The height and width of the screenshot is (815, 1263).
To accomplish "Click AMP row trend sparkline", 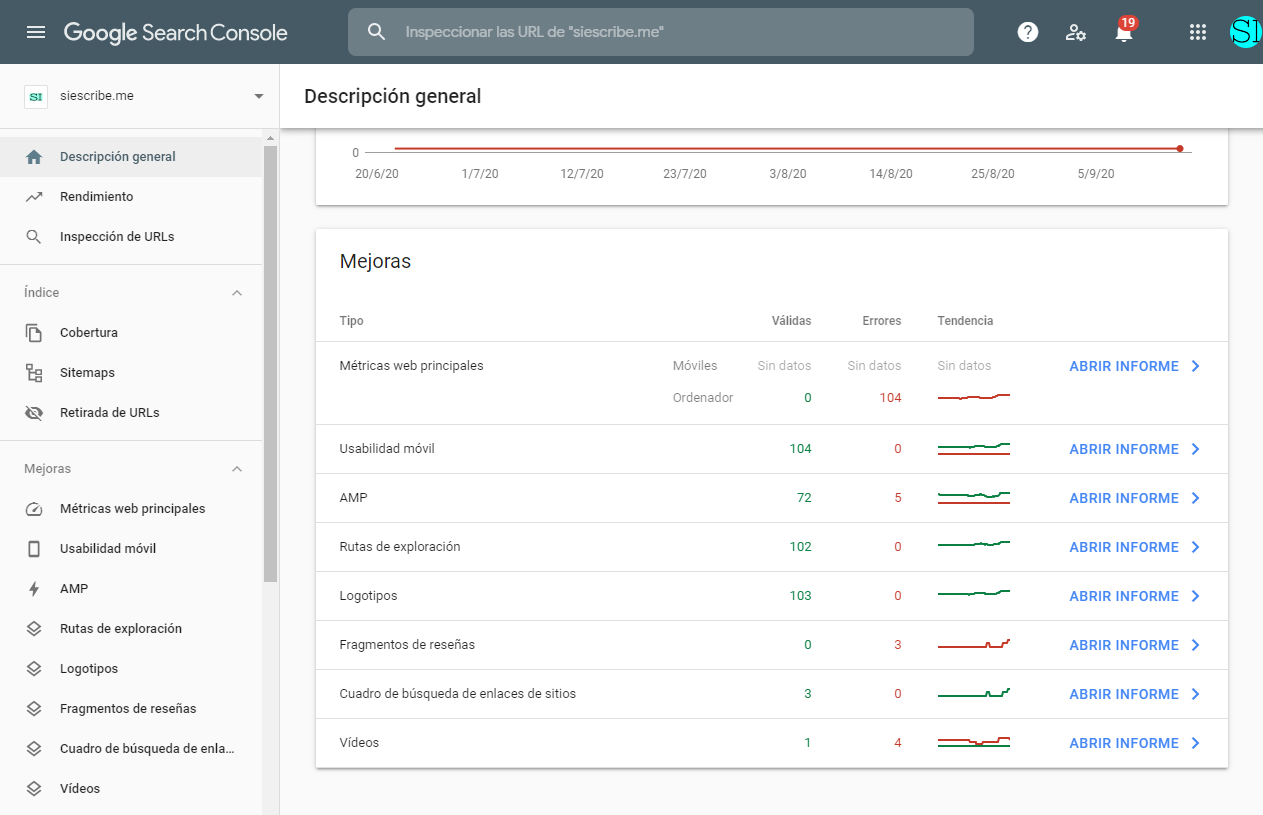I will click(x=974, y=497).
